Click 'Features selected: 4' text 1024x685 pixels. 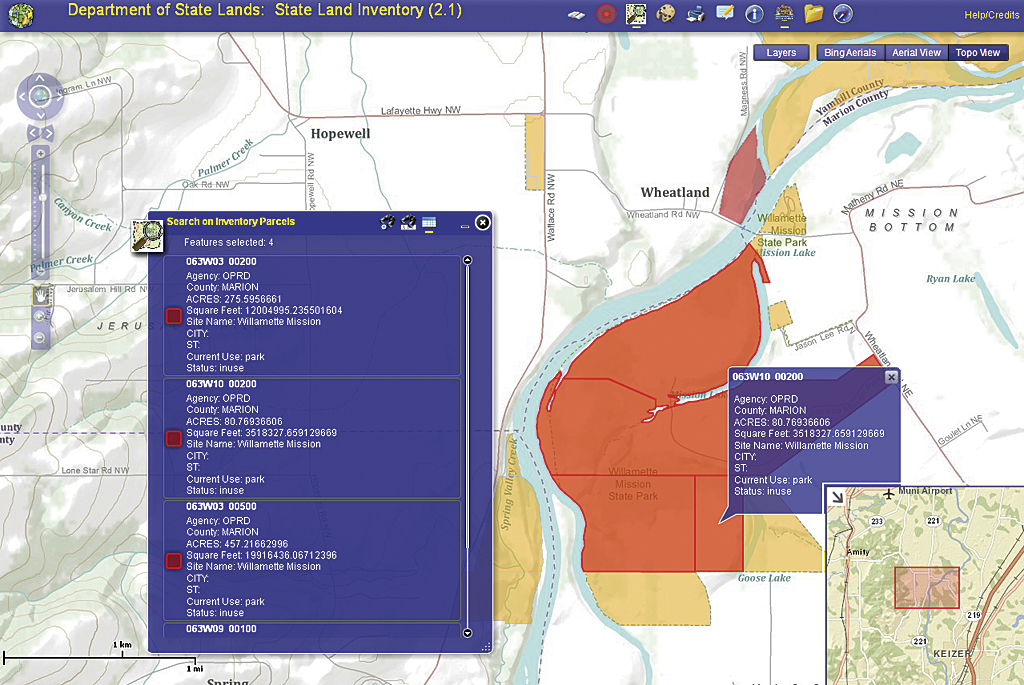point(229,242)
